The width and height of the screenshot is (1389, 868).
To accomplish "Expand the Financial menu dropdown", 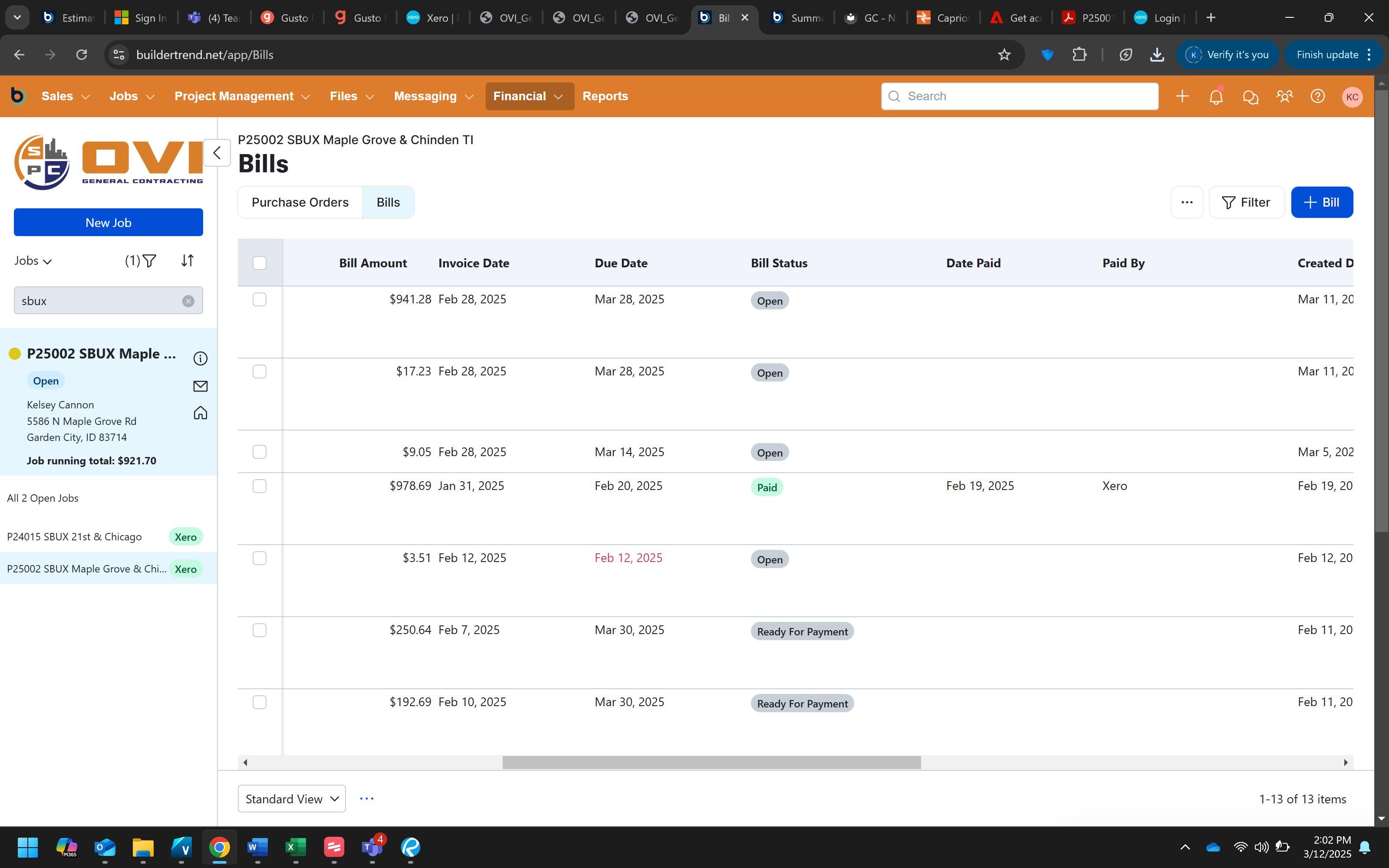I will tap(529, 96).
